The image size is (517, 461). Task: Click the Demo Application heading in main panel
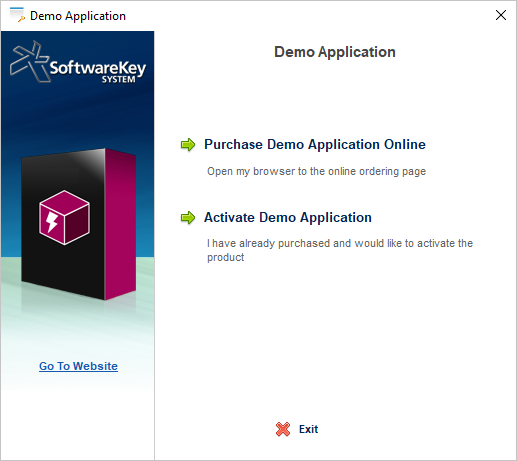(335, 52)
